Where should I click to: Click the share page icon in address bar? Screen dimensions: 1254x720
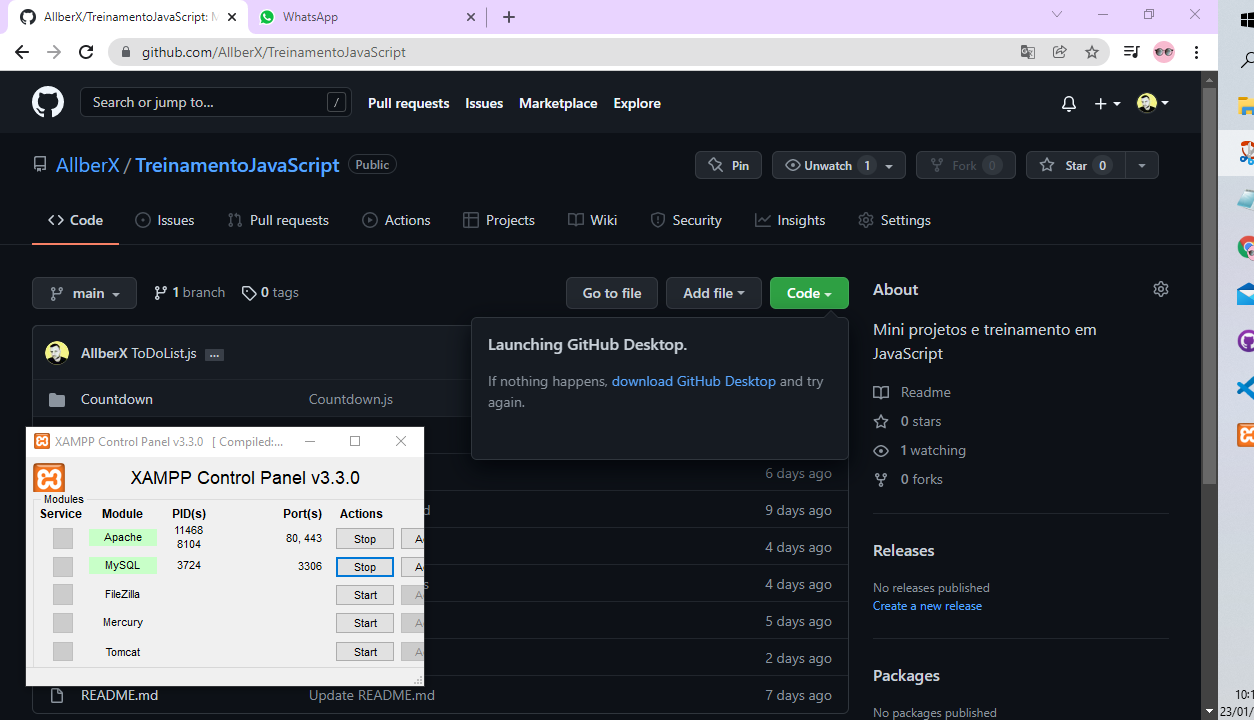1060,52
